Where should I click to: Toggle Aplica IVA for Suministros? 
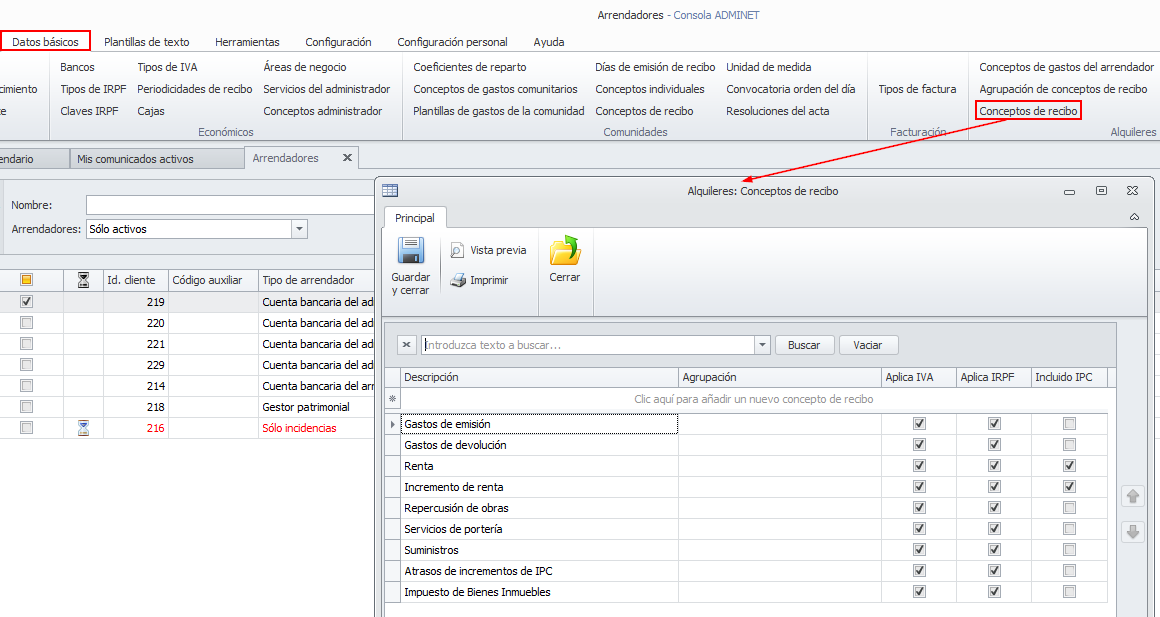(x=920, y=550)
